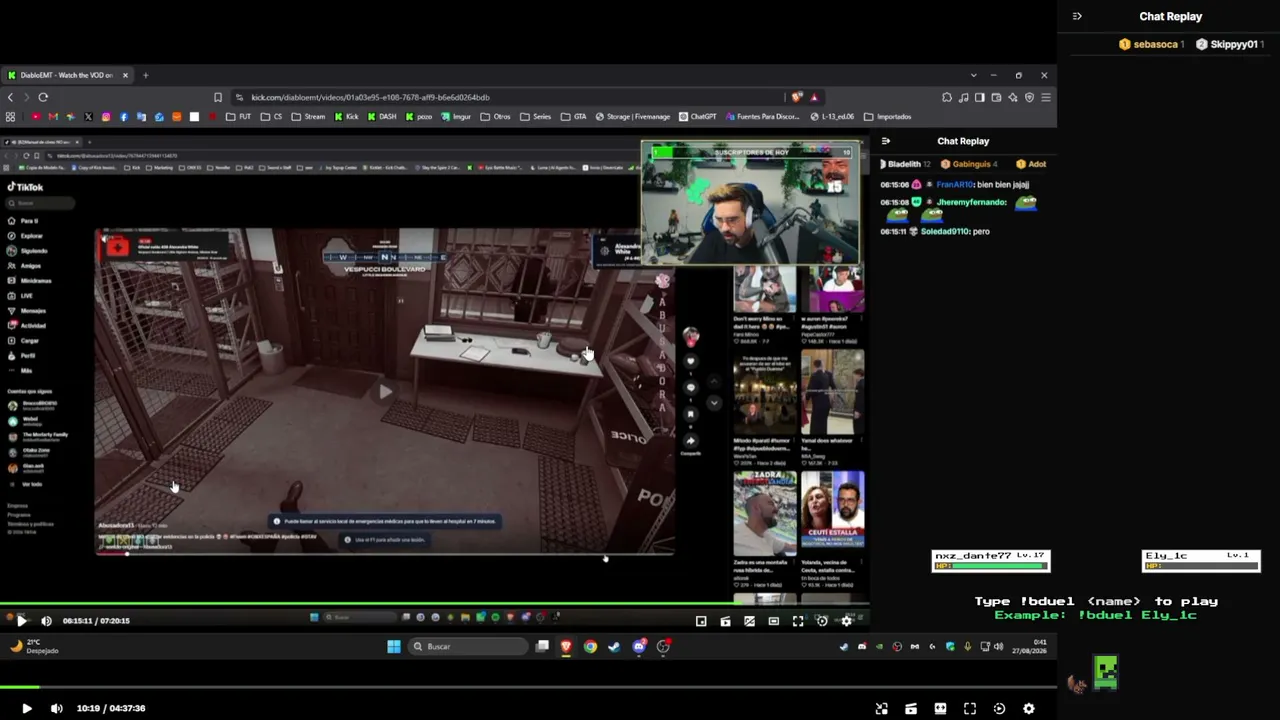Viewport: 1280px width, 720px height.
Task: Open the Imgur bookmark
Action: point(455,117)
